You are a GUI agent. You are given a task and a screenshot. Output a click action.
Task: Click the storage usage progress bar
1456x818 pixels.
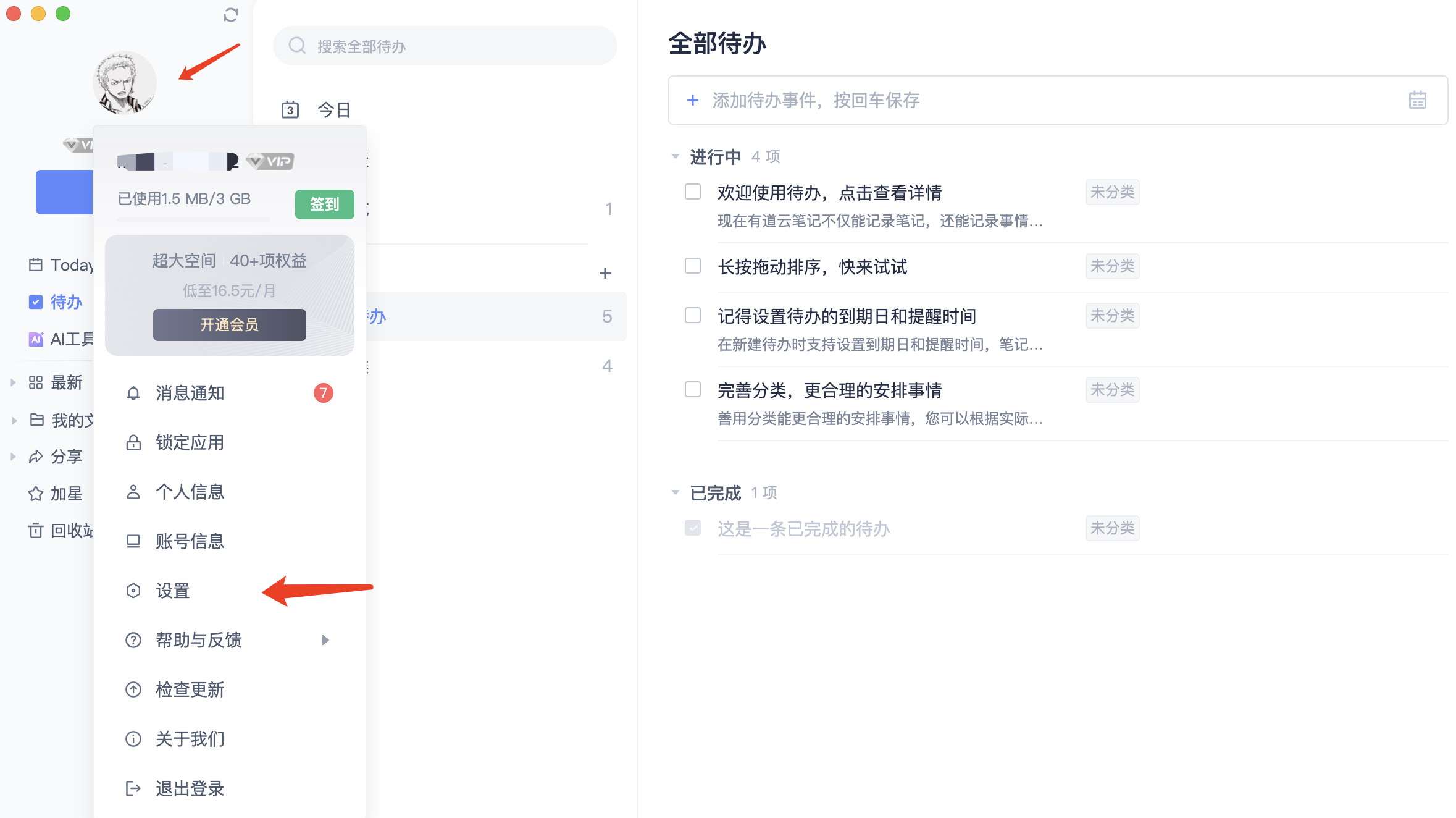[193, 219]
